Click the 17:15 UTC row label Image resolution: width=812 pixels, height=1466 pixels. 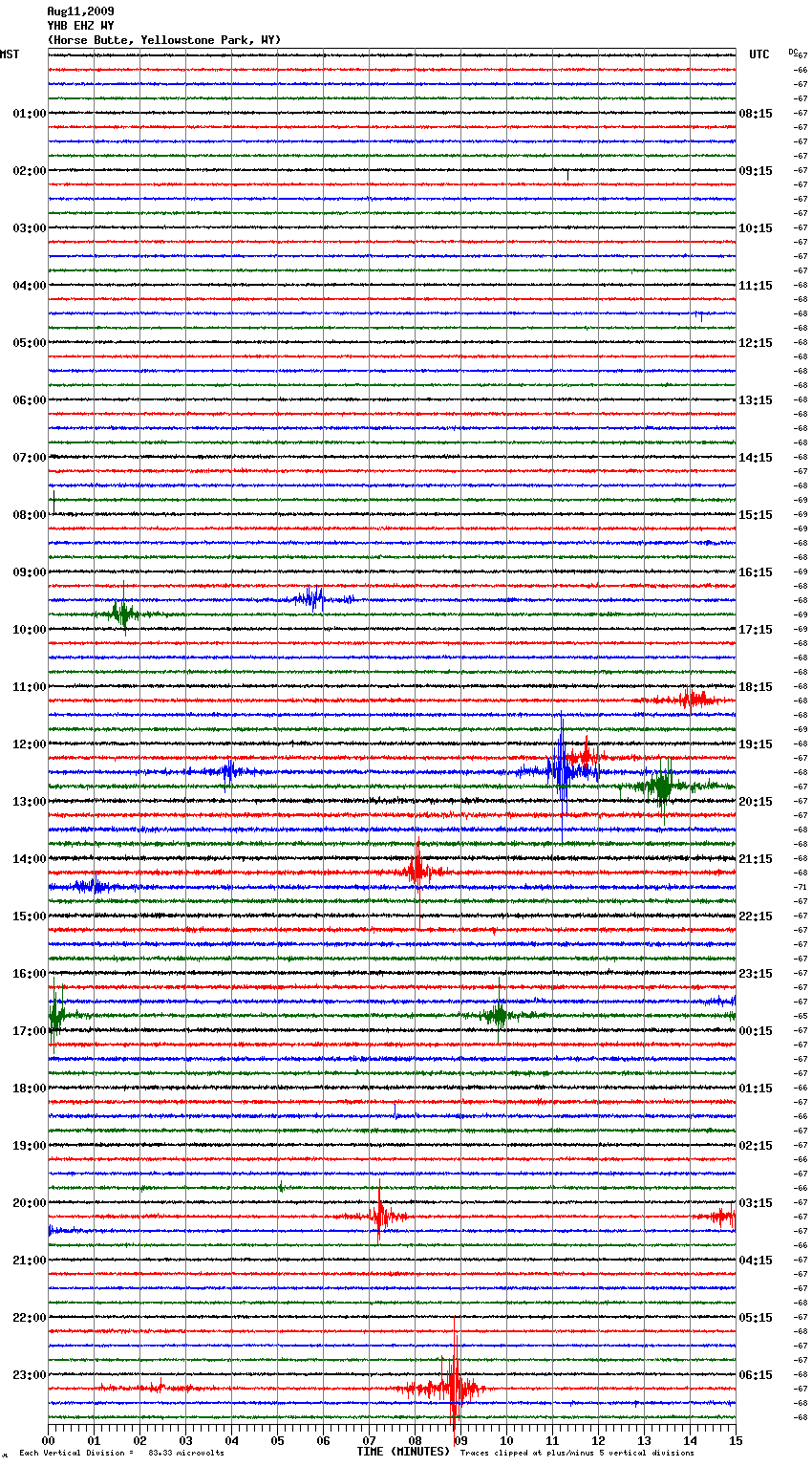pos(756,630)
